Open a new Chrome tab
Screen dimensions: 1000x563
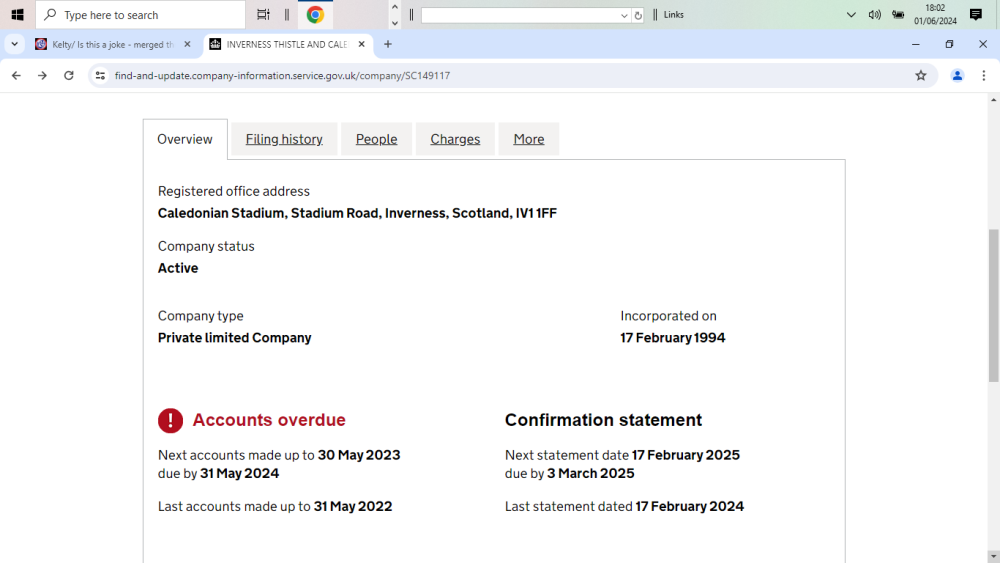click(x=388, y=44)
